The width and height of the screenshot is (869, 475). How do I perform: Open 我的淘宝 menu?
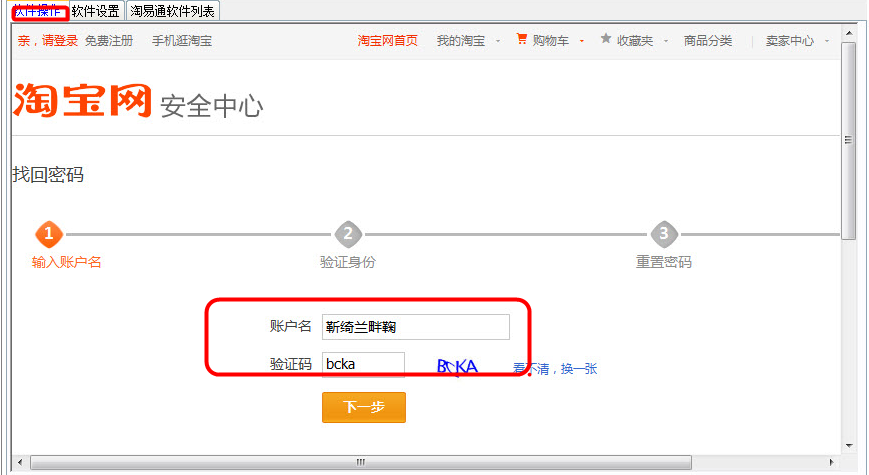point(461,40)
